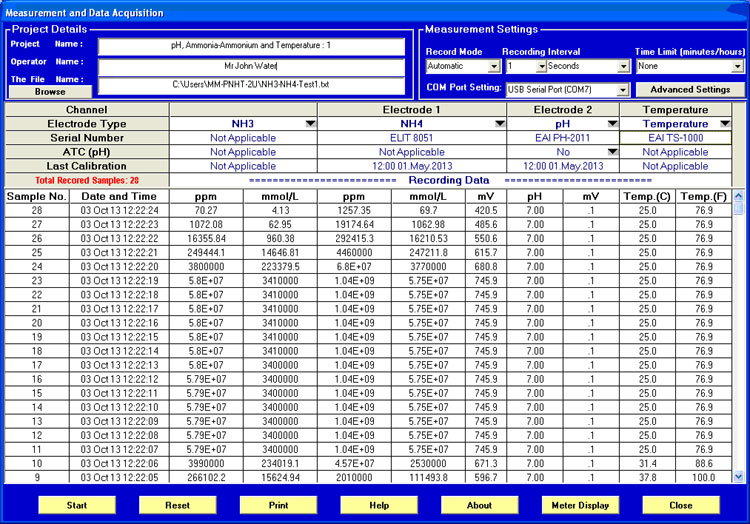Open the COM Port Setting dropdown
Viewport: 750px width, 524px height.
[x=623, y=90]
